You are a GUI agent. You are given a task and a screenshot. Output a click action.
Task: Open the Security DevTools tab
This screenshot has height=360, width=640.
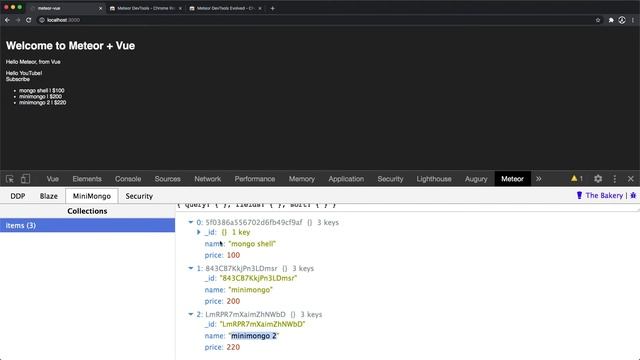point(390,179)
